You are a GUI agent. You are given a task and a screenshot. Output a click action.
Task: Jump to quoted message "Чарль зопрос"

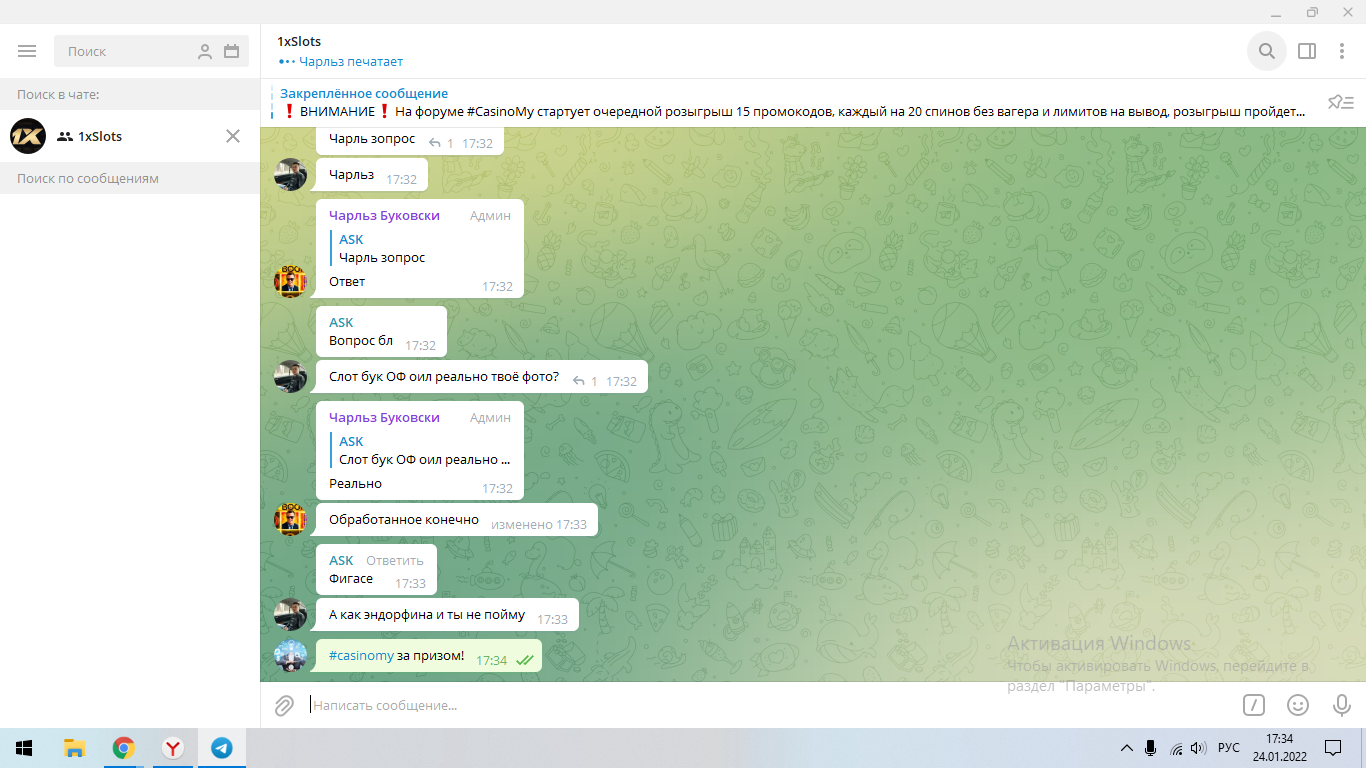click(420, 248)
